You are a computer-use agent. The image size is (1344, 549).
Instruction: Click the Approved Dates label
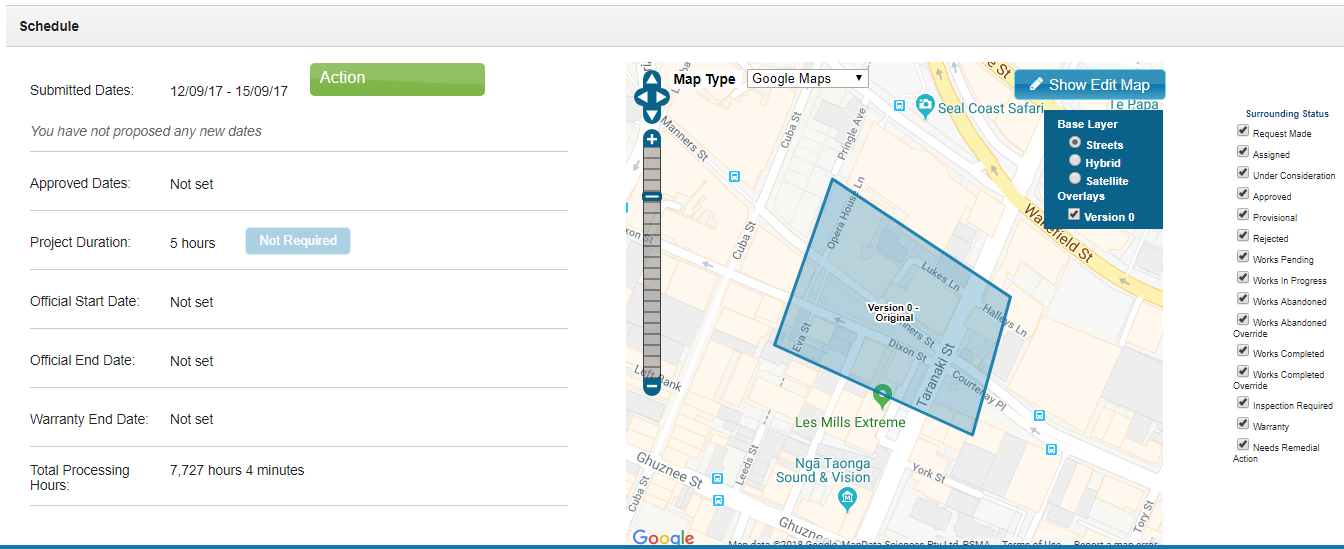point(80,184)
